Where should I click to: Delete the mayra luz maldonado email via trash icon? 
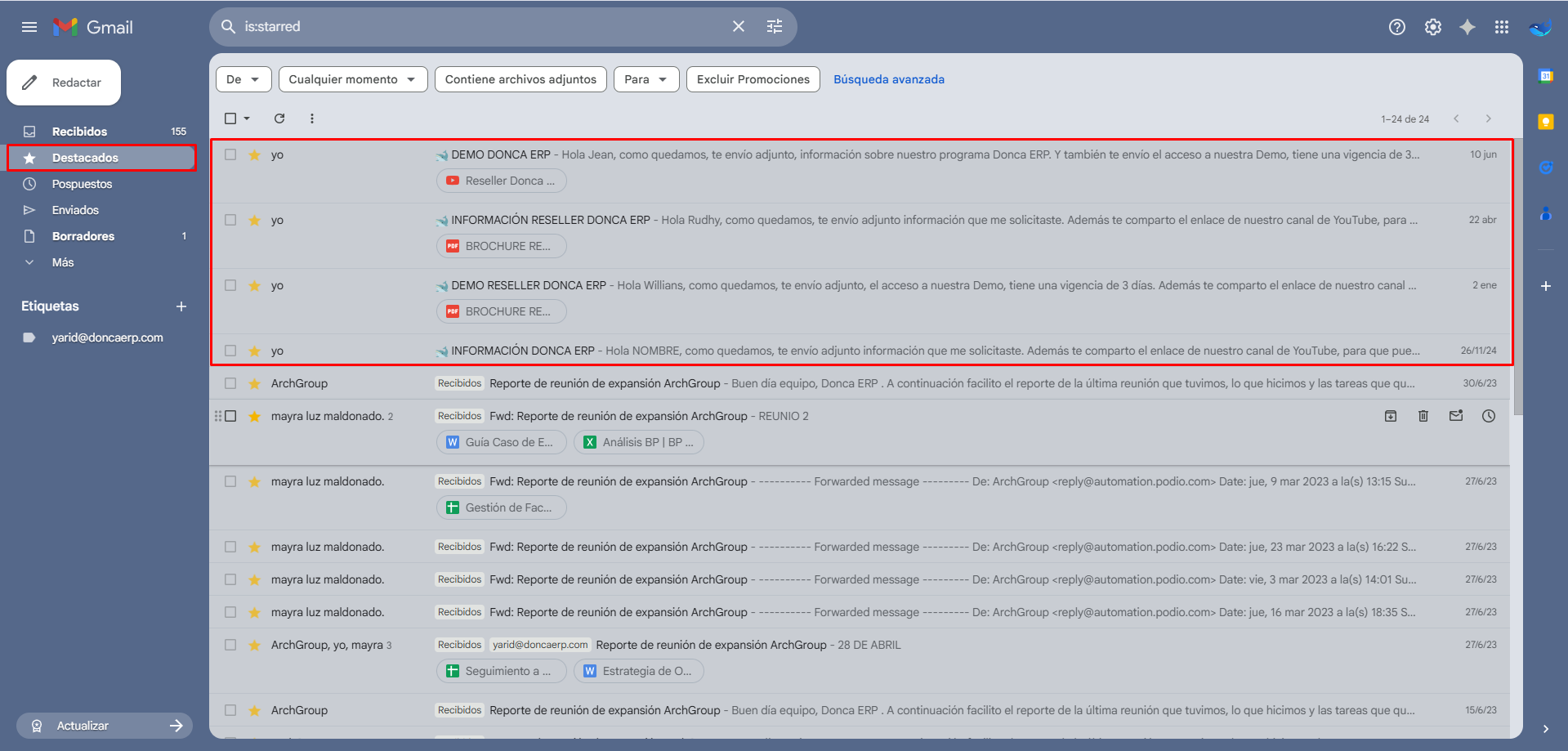coord(1423,416)
